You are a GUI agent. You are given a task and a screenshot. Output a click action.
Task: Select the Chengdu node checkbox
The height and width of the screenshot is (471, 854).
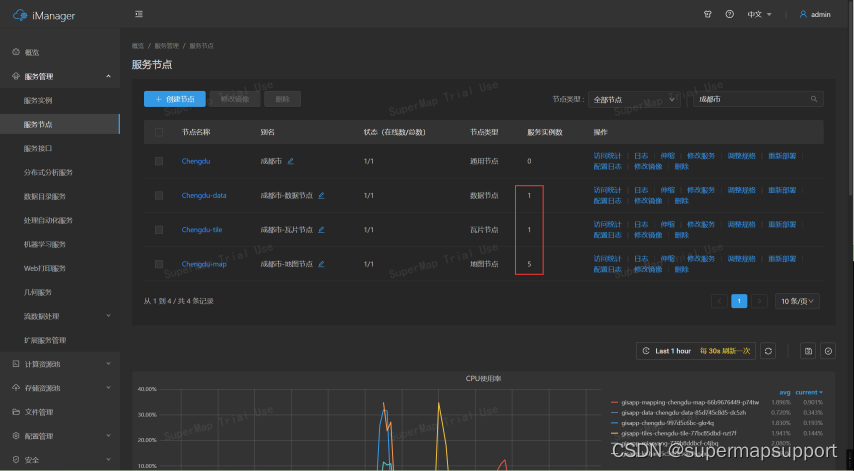pos(159,161)
